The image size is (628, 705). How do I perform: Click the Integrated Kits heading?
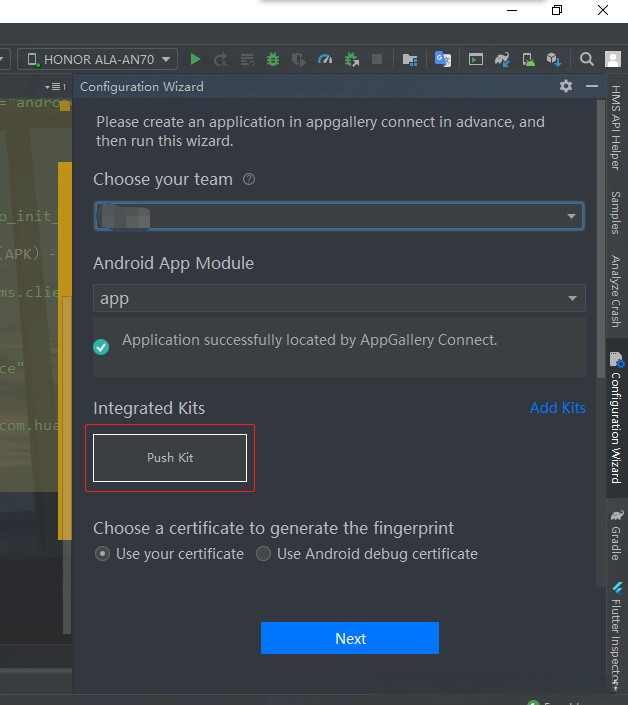pyautogui.click(x=149, y=408)
